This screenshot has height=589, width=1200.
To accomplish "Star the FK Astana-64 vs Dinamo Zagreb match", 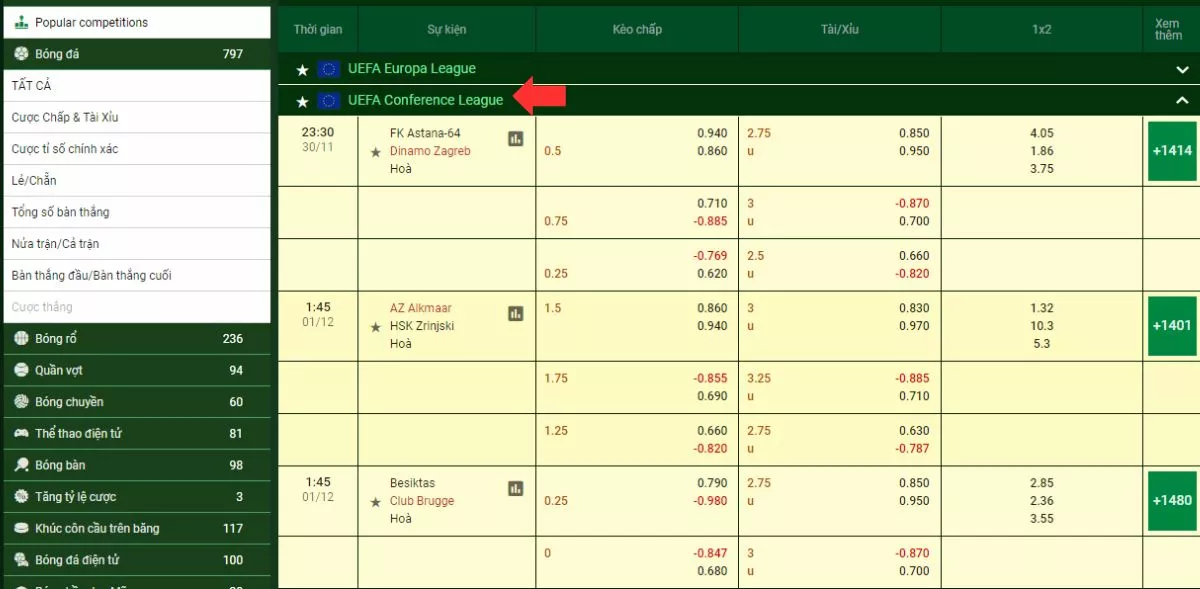I will 376,152.
